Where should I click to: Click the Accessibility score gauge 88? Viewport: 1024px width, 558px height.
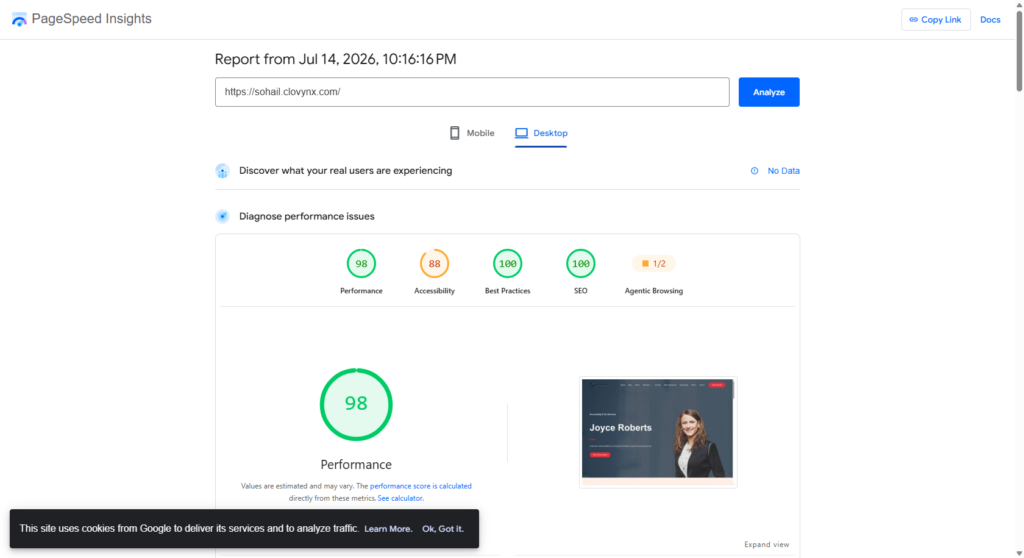434,264
